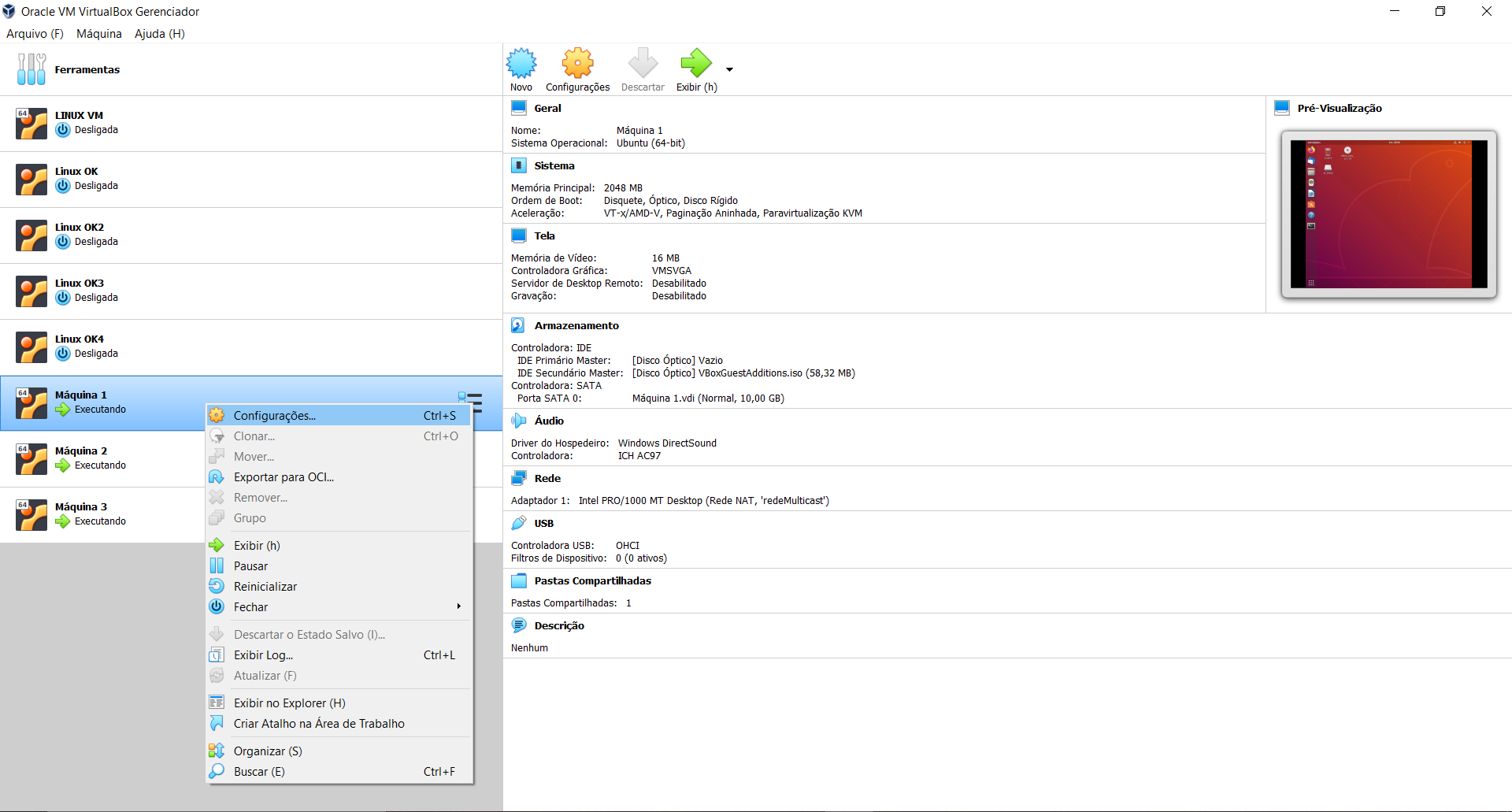Click the Armazenamento section header title

click(576, 326)
